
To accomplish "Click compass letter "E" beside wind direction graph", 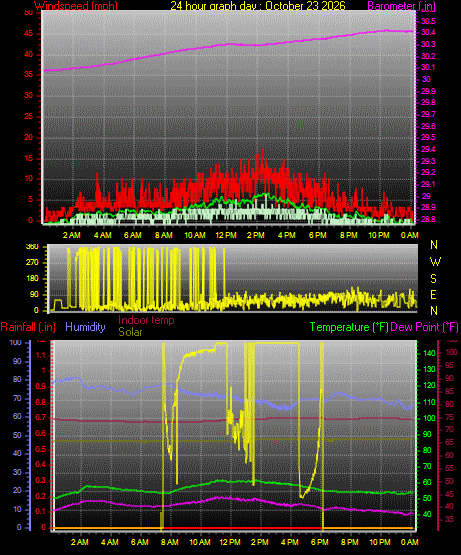I will pos(433,294).
